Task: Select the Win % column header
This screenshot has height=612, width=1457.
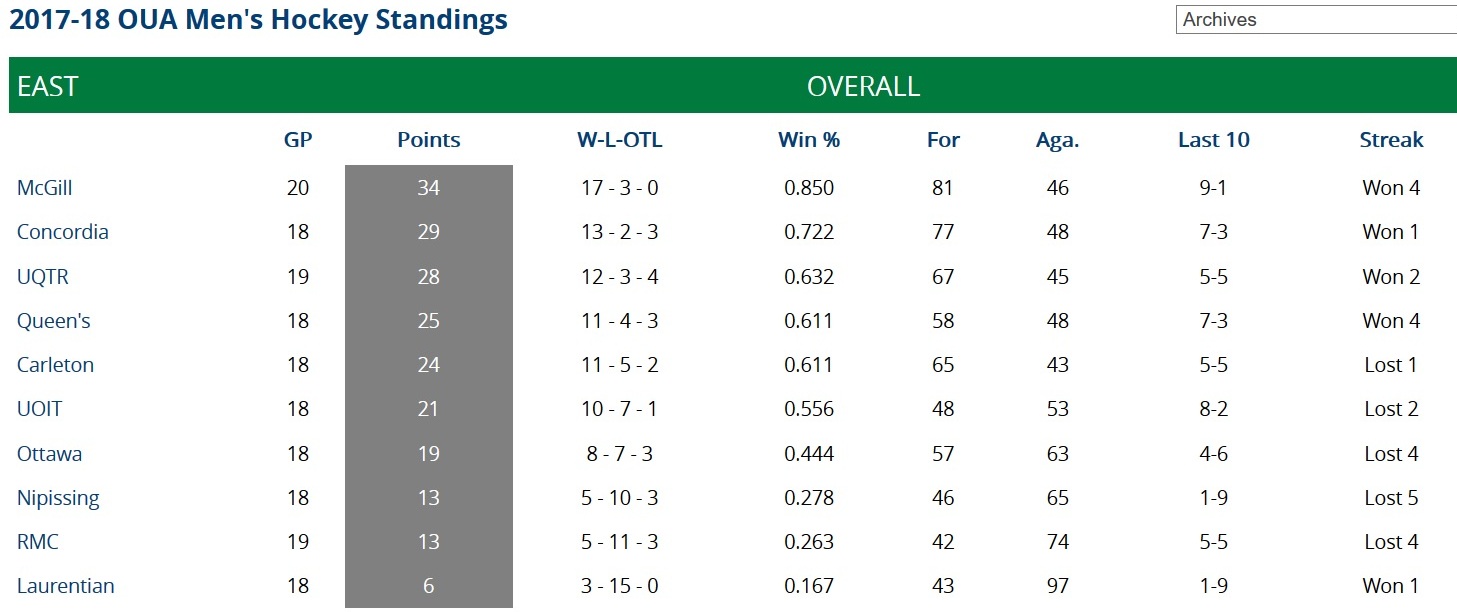Action: click(809, 140)
